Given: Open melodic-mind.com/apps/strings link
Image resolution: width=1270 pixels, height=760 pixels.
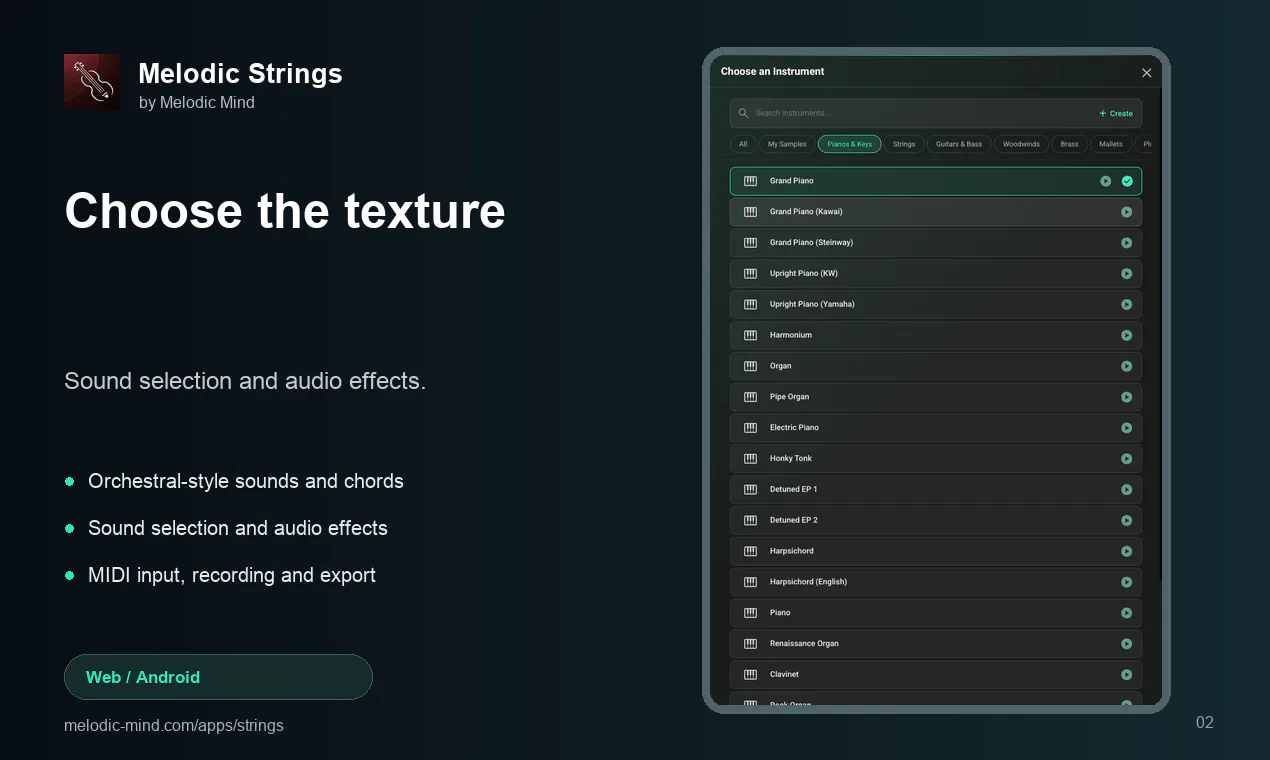Looking at the screenshot, I should tap(174, 725).
